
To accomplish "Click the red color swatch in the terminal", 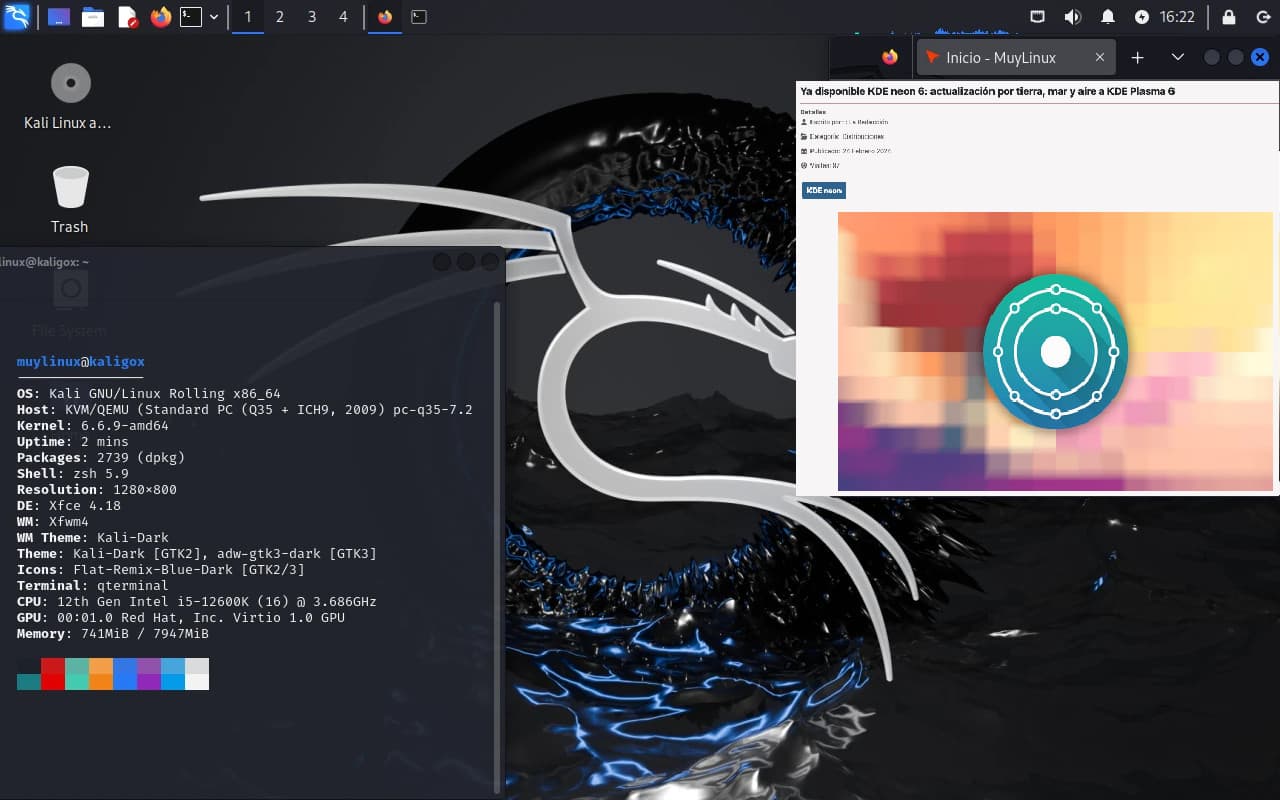I will (x=53, y=674).
